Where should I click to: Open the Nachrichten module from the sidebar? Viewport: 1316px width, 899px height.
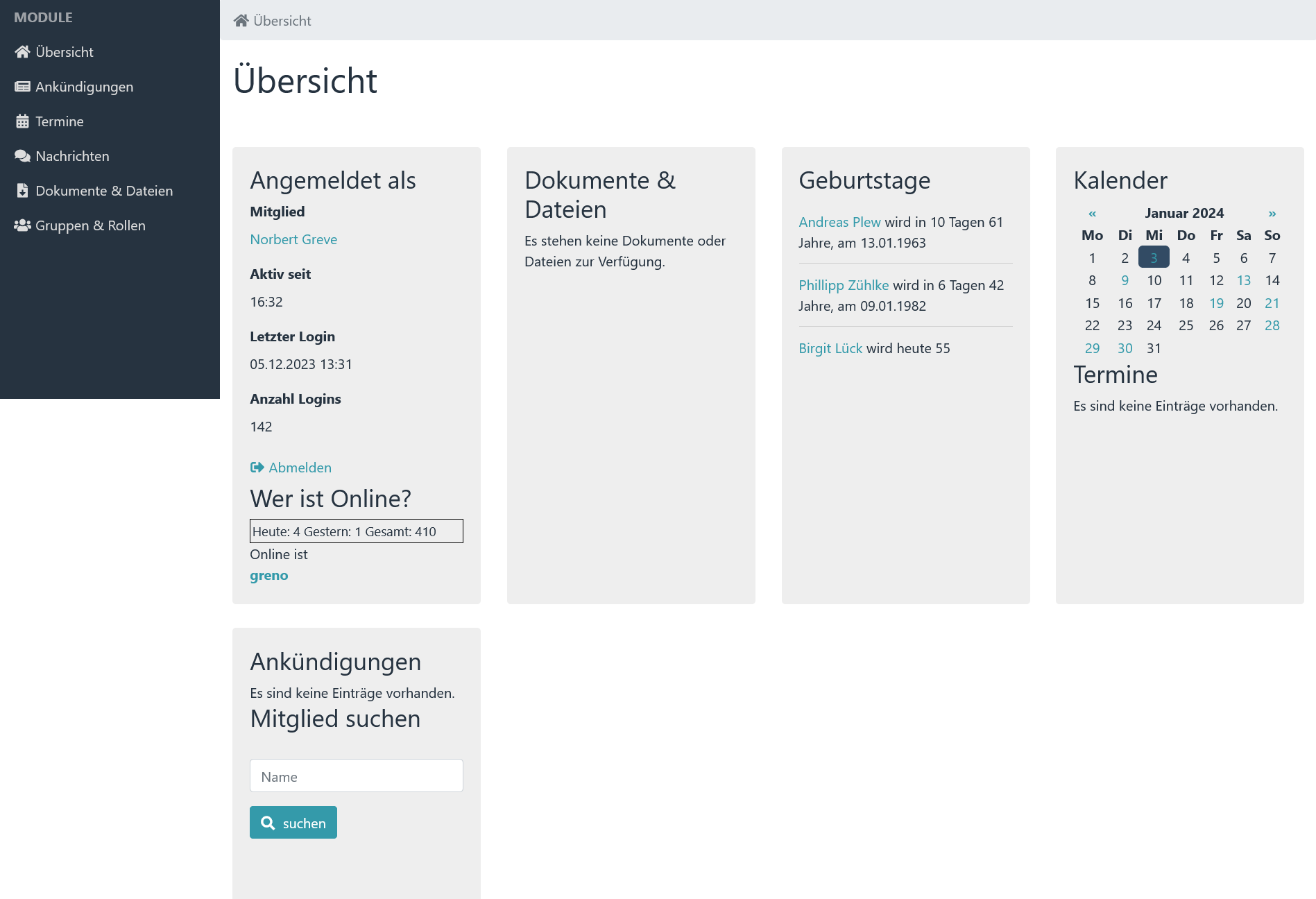[x=72, y=155]
